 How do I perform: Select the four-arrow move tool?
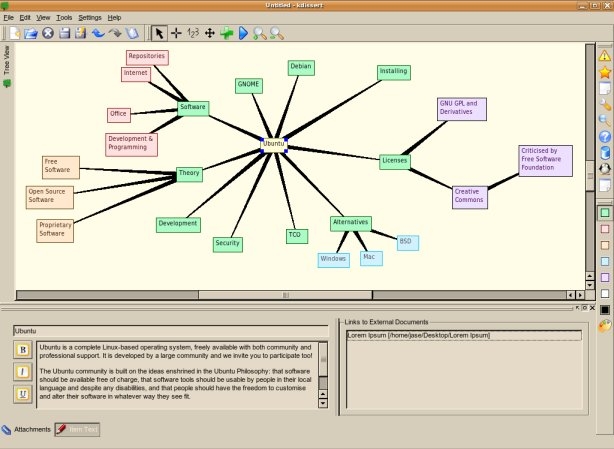coord(210,33)
